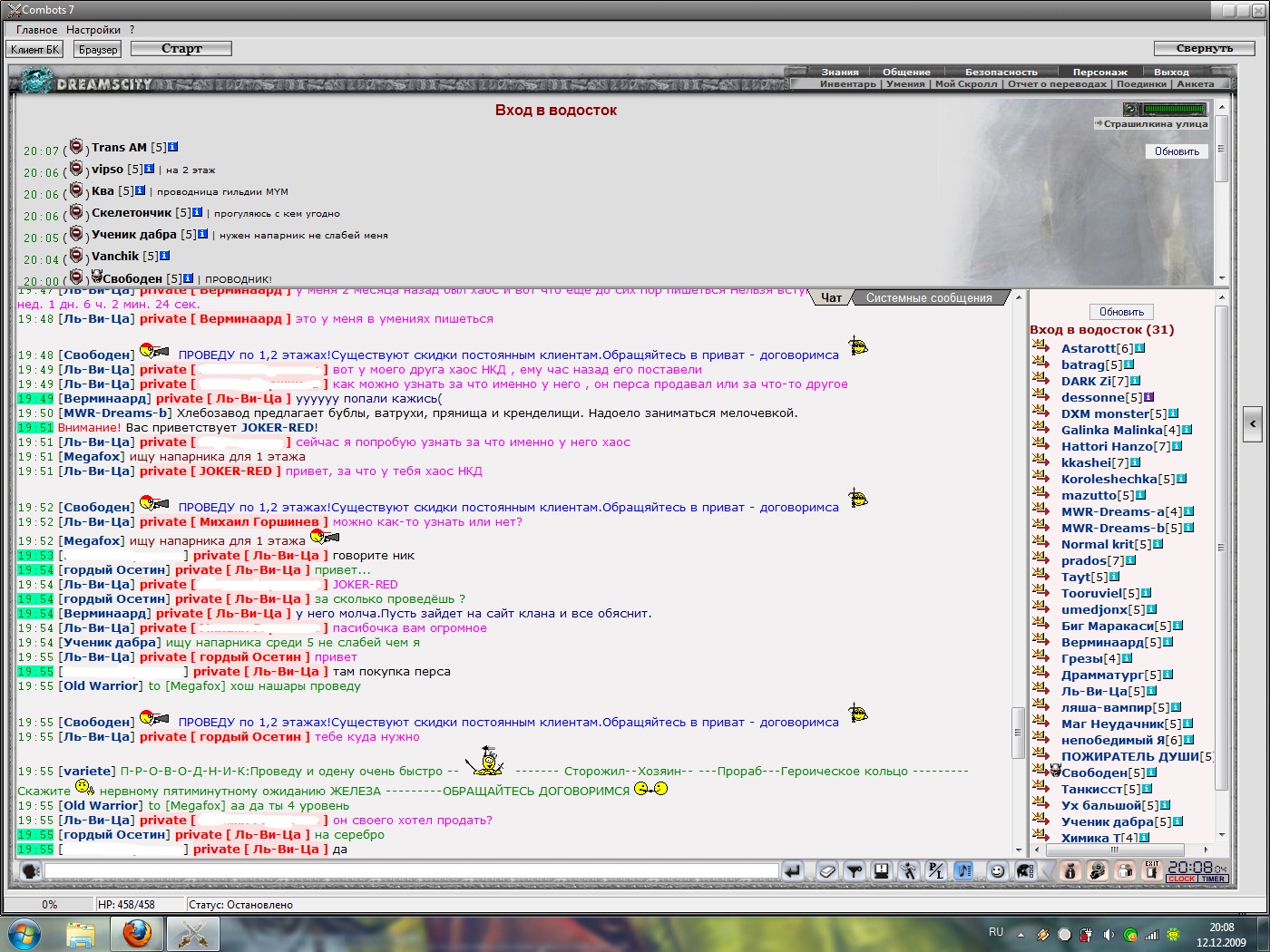
Task: Open the Поединки link
Action: [1141, 83]
